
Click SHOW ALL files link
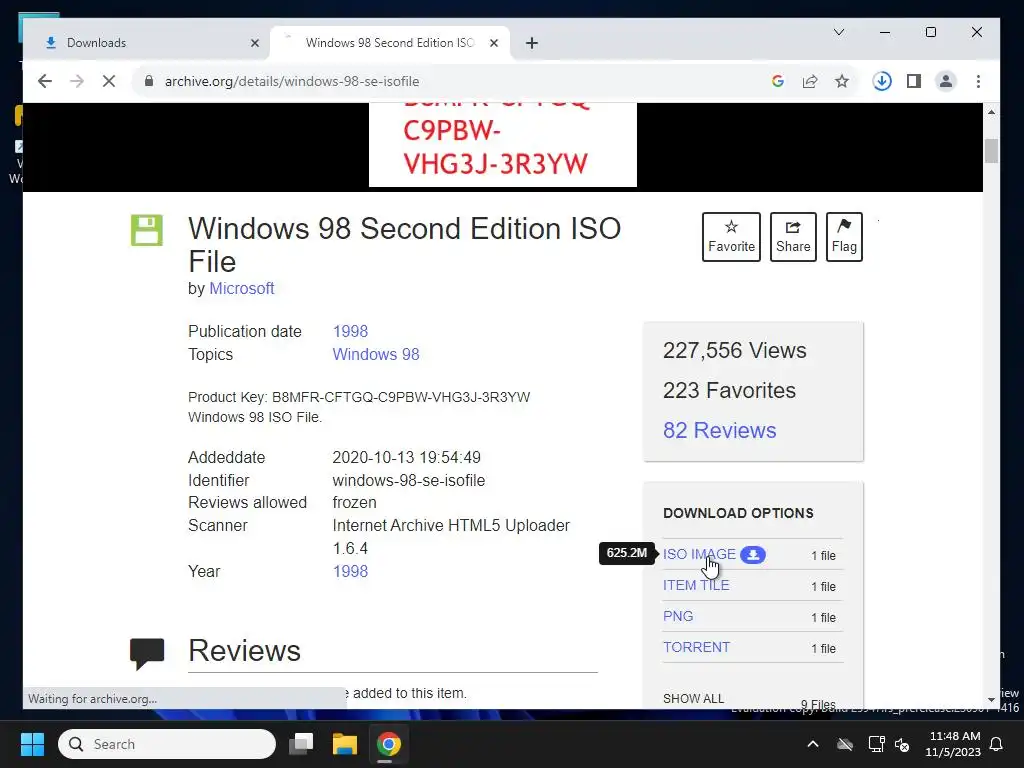(694, 698)
